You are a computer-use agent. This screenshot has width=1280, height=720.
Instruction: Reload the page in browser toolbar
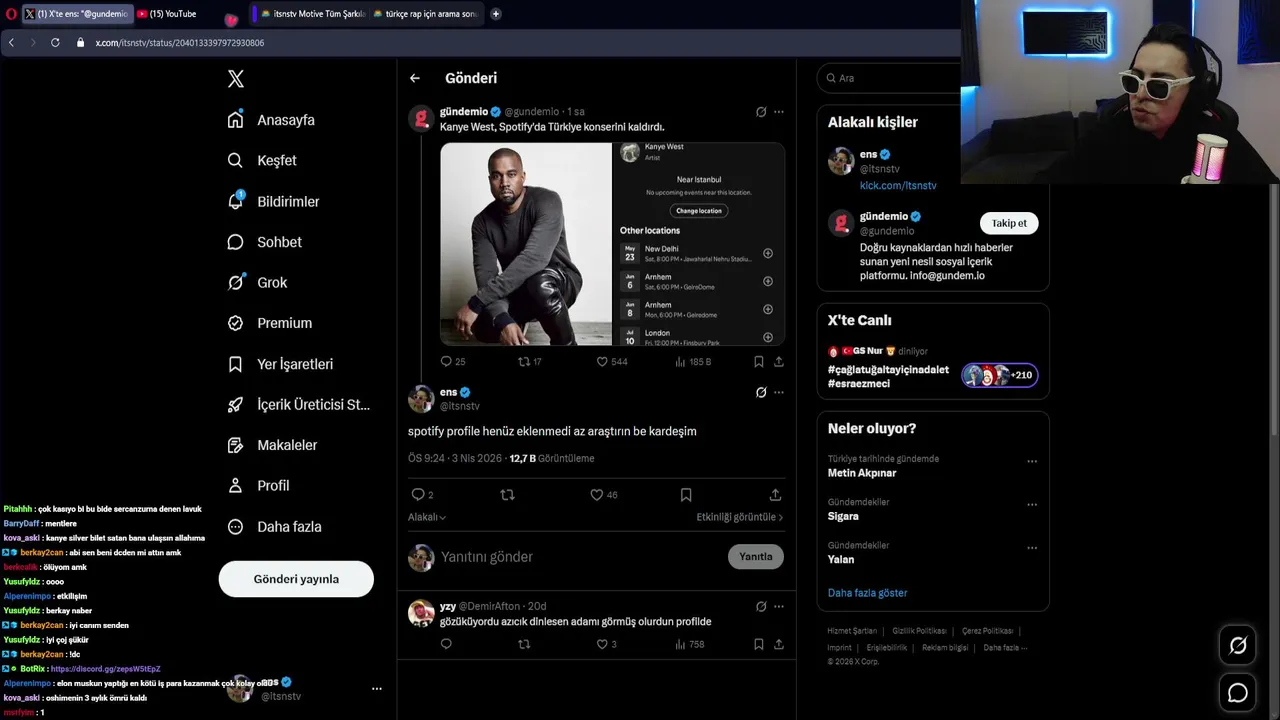(55, 43)
